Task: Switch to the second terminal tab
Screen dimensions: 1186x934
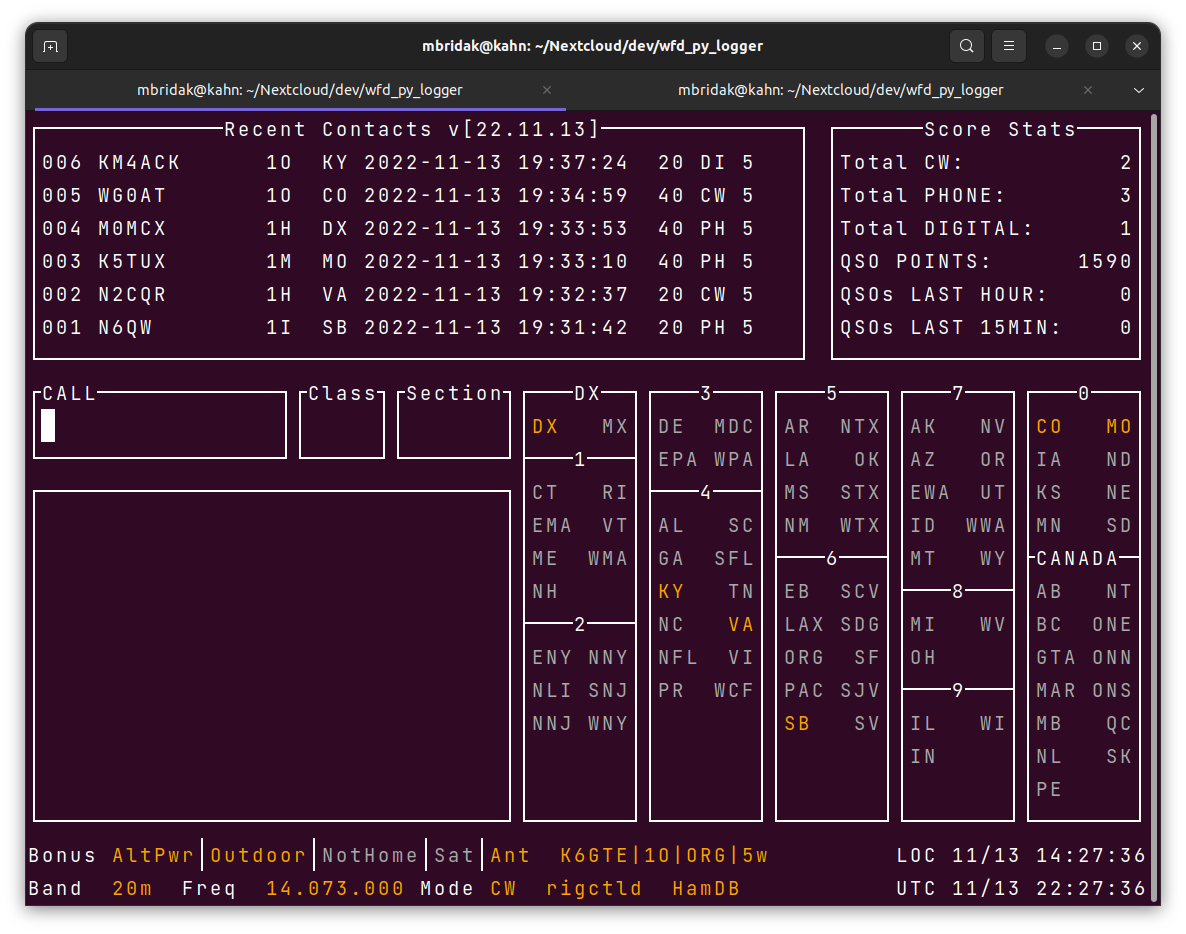Action: (840, 90)
